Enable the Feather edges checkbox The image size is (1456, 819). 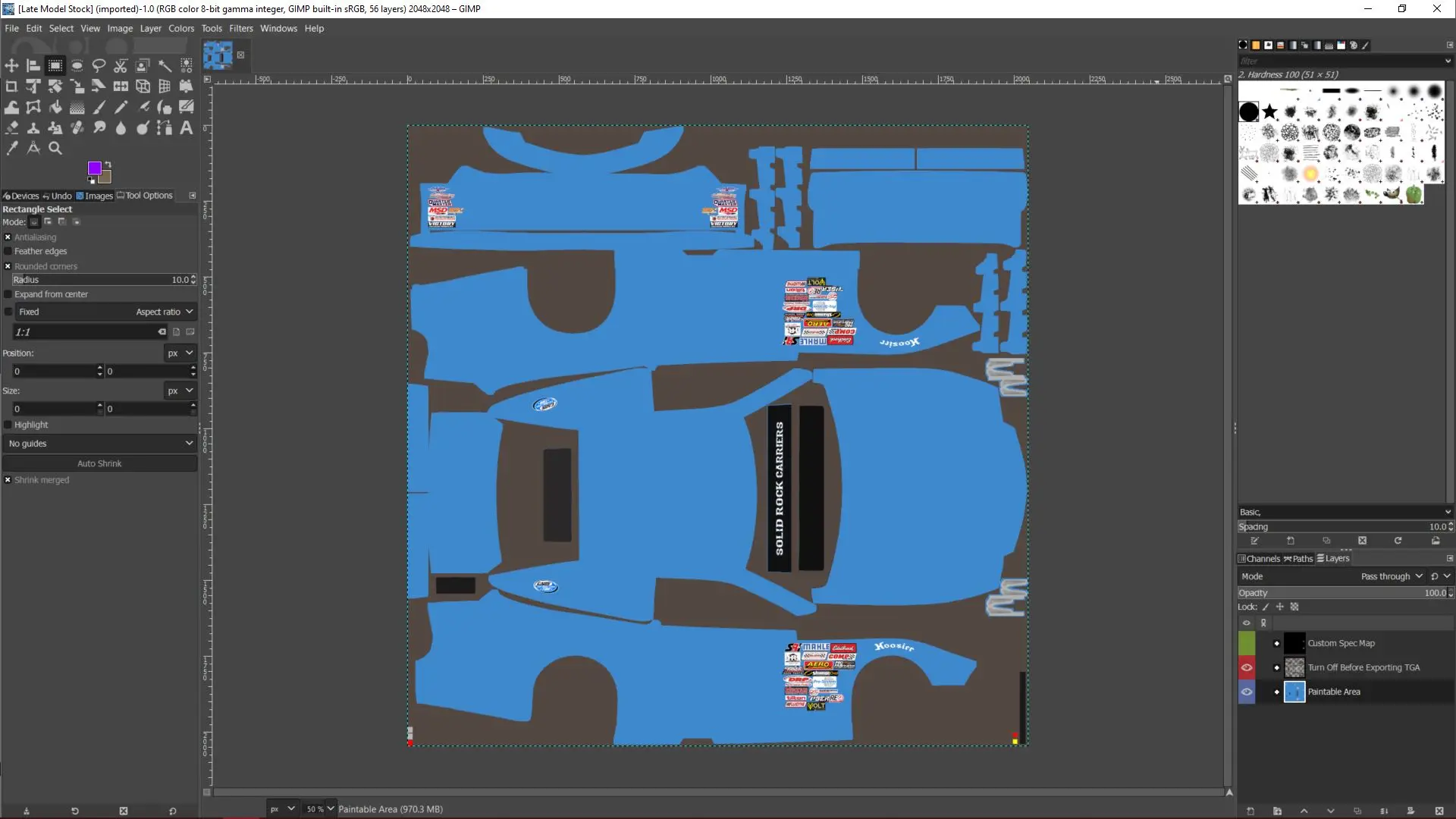[x=8, y=251]
